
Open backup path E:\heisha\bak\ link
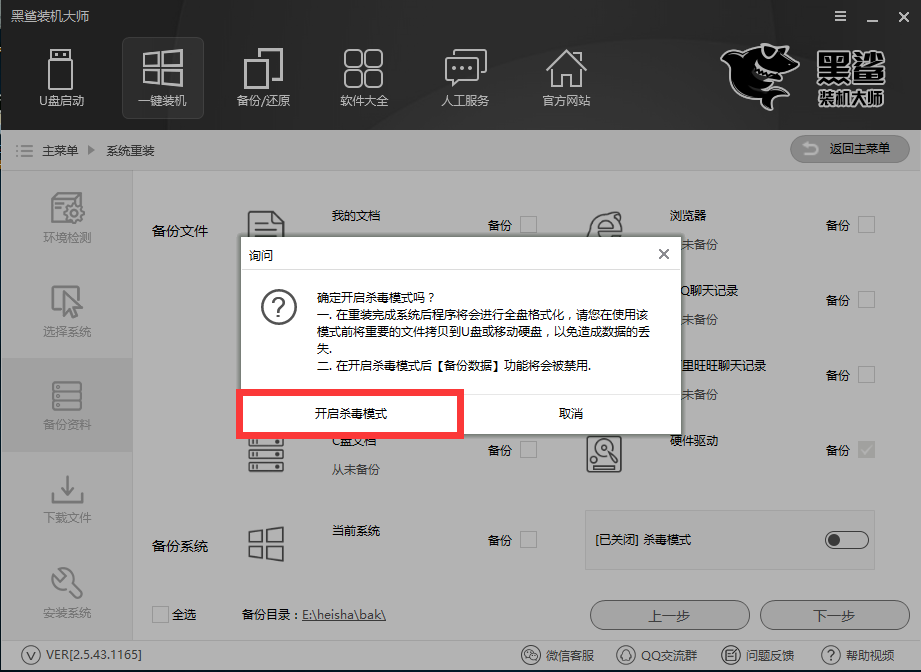344,615
